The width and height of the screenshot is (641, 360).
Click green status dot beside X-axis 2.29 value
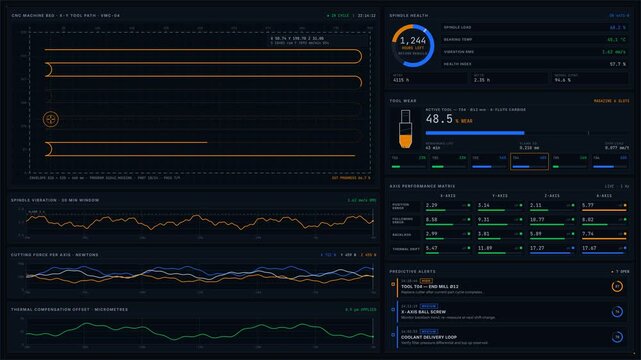click(469, 206)
